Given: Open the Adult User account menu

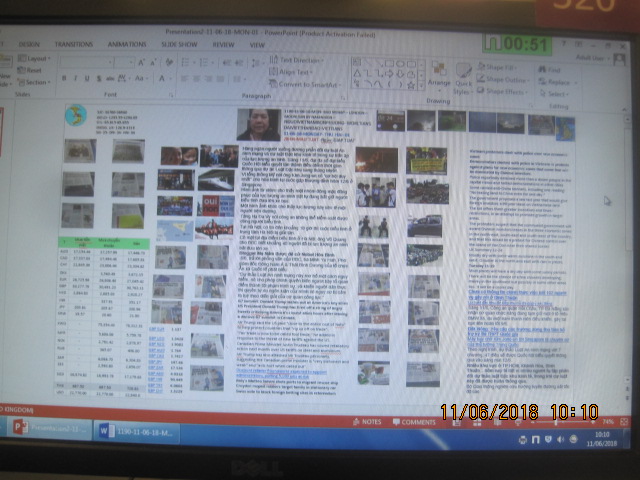Looking at the screenshot, I should pos(592,58).
